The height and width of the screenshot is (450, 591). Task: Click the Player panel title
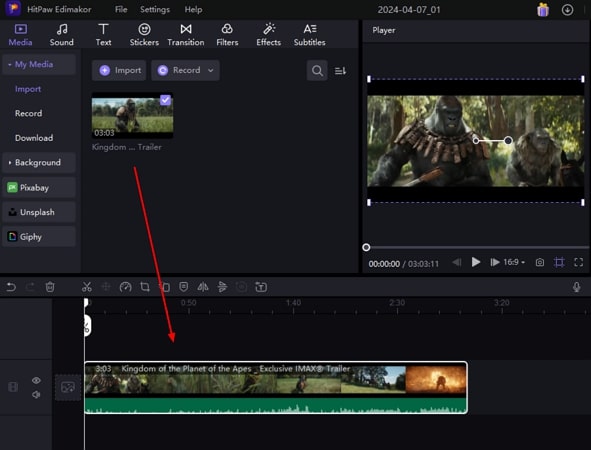(x=384, y=30)
